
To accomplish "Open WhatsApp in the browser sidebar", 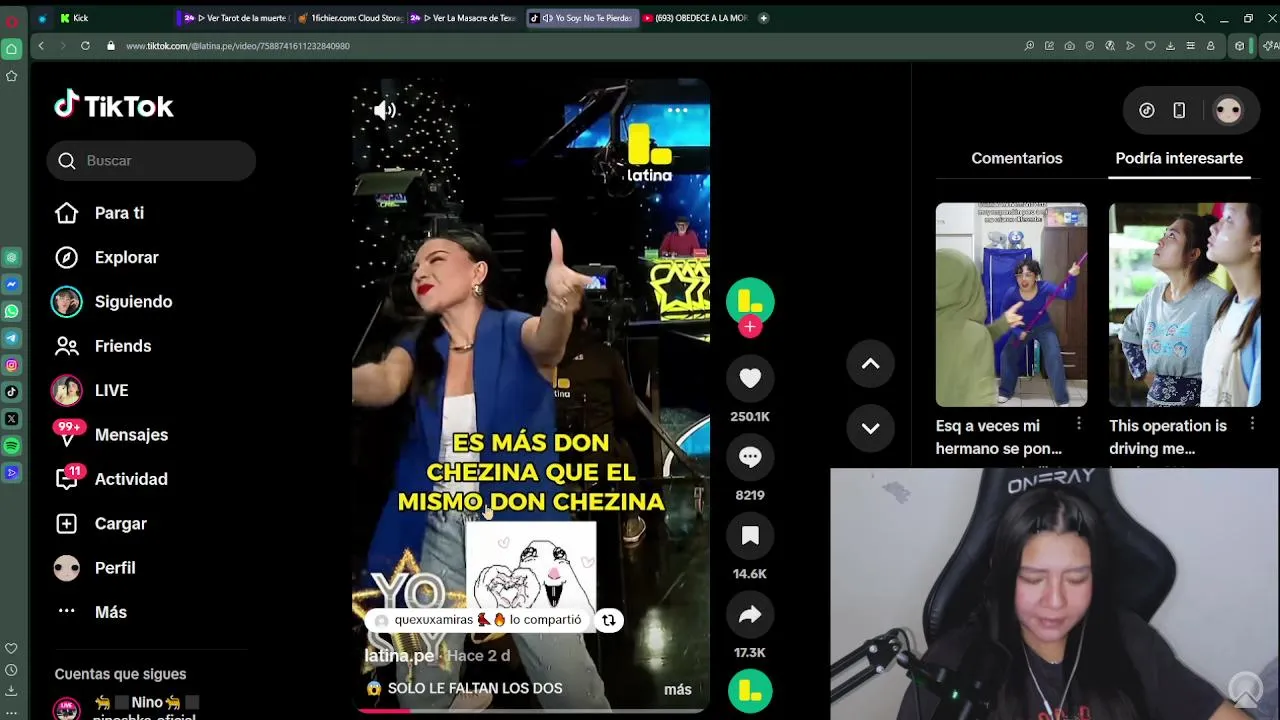I will (12, 311).
